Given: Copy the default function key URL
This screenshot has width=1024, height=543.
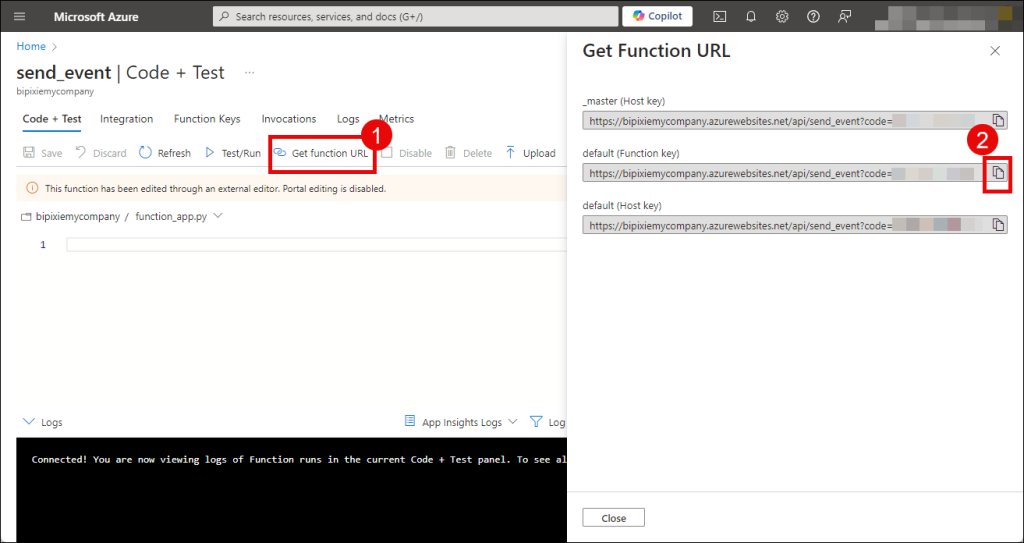Looking at the screenshot, I should [x=997, y=173].
